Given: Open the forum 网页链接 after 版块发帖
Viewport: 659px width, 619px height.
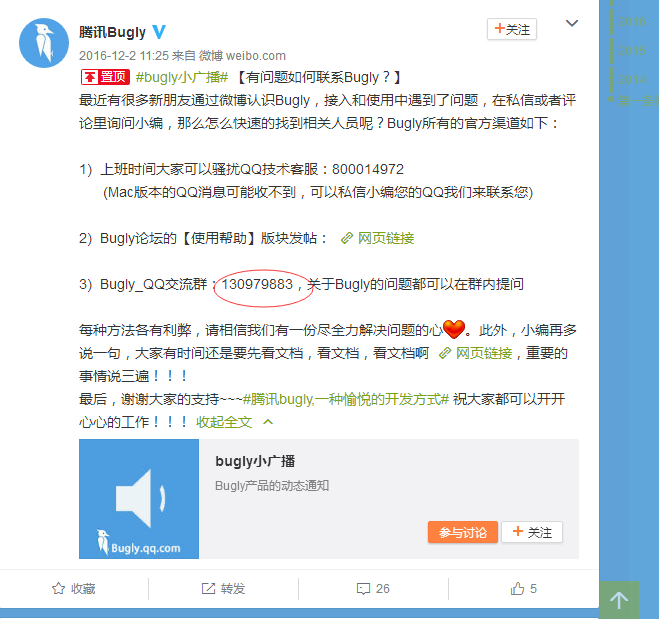Looking at the screenshot, I should pyautogui.click(x=385, y=238).
